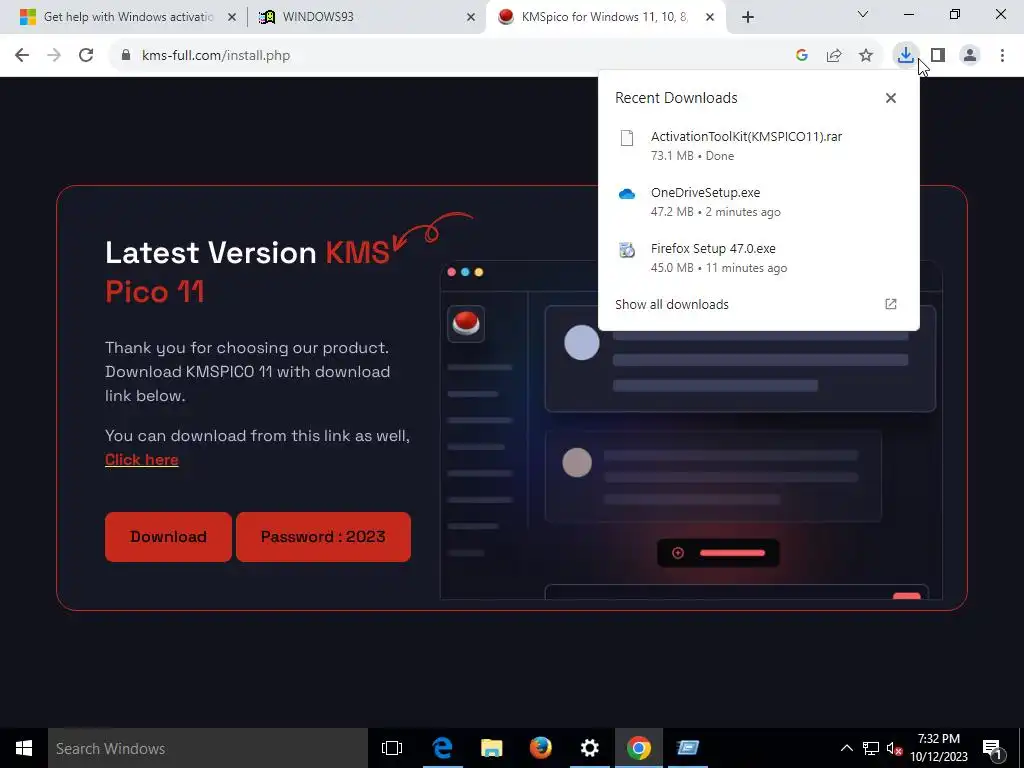Click the red KMSpico button in mockup image

[x=466, y=323]
